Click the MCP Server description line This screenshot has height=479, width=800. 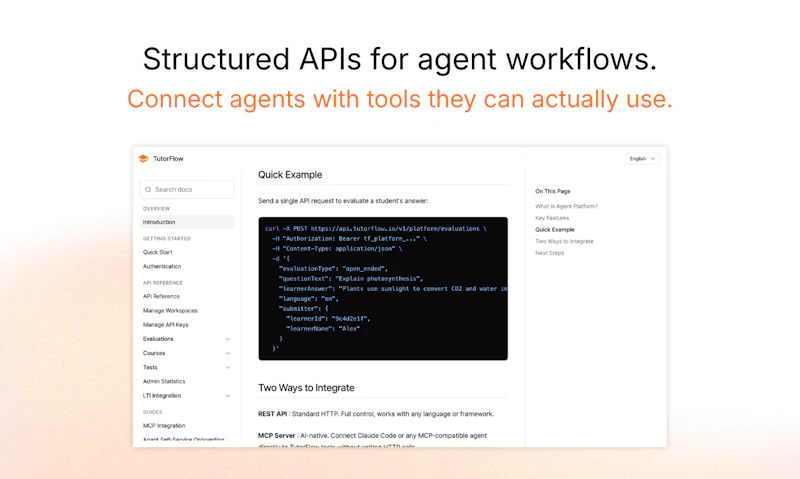[372, 436]
